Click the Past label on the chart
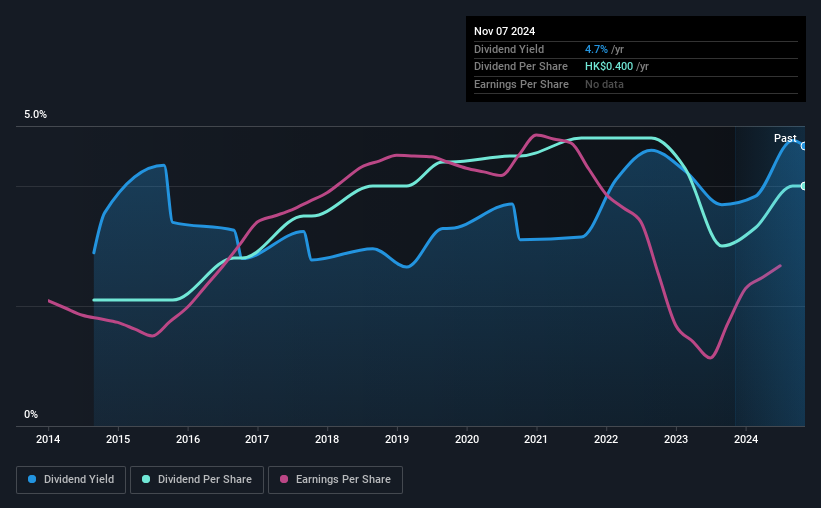821x508 pixels. coord(785,138)
